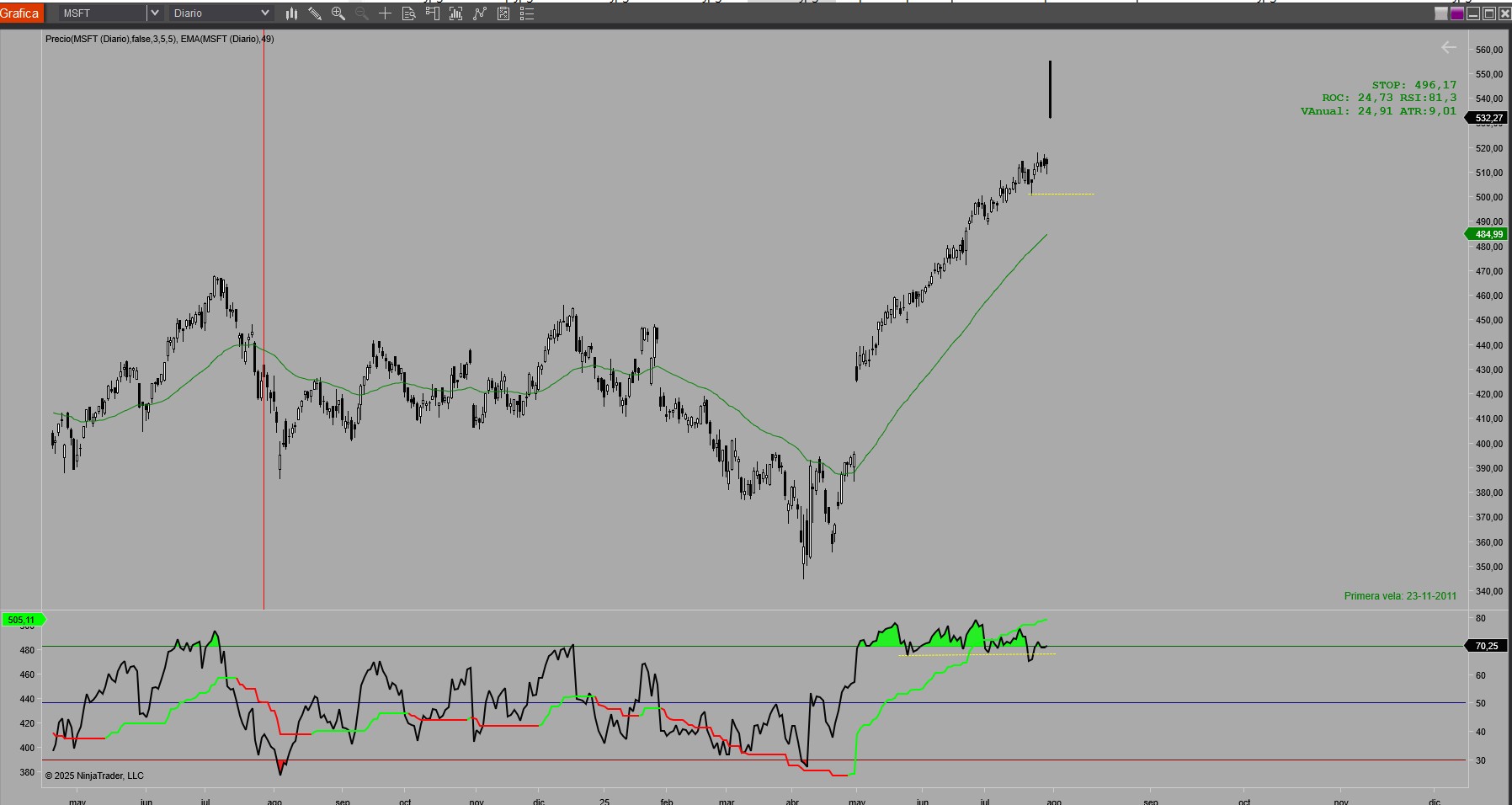Activate the zoom in magnifier tool
Viewport: 1512px width, 805px height.
[x=338, y=13]
